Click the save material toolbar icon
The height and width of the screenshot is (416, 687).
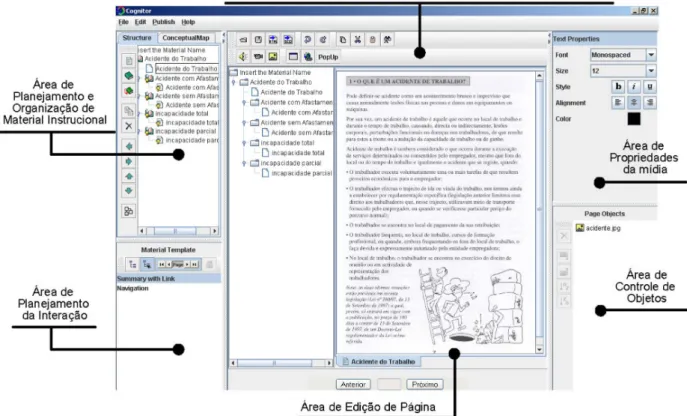(258, 40)
